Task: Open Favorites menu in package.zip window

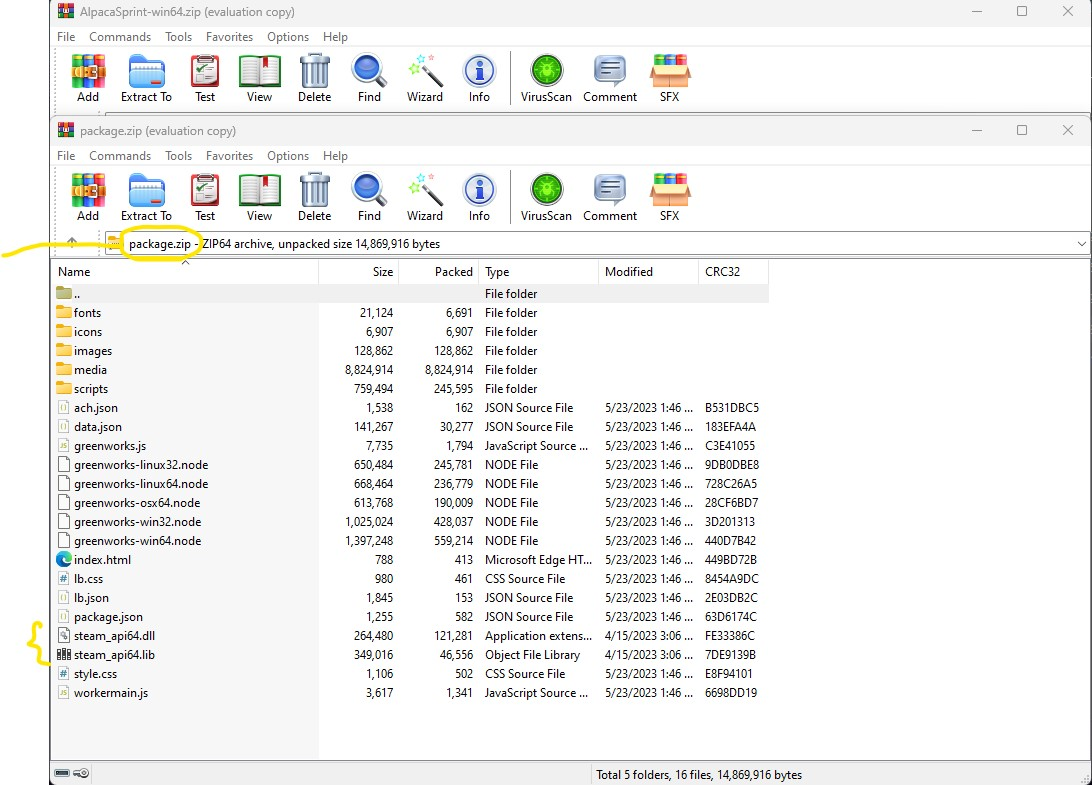Action: (229, 156)
